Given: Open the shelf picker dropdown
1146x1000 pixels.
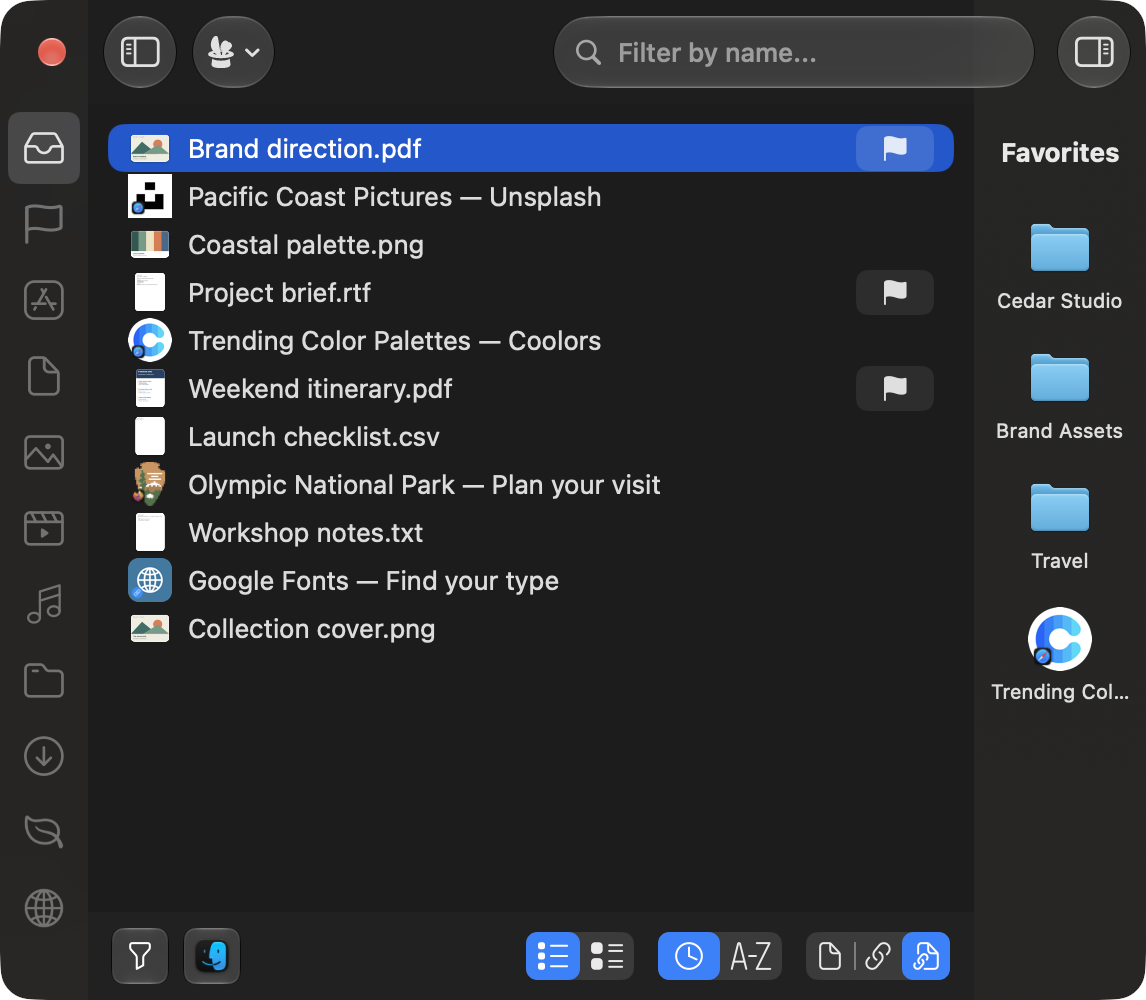Looking at the screenshot, I should click(x=233, y=52).
